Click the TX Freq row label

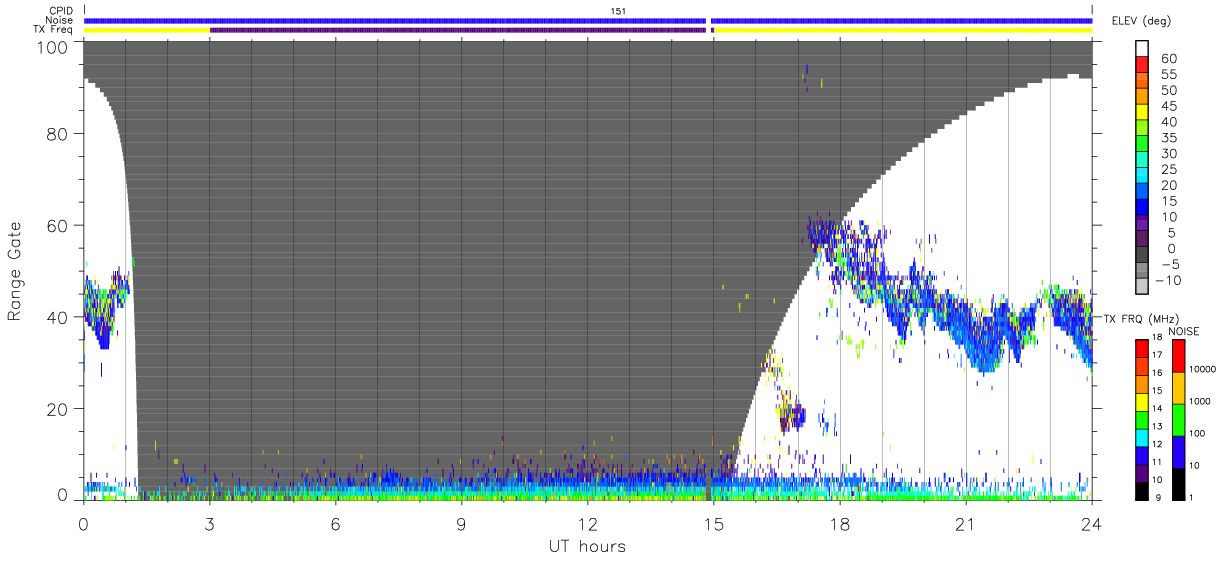(54, 30)
